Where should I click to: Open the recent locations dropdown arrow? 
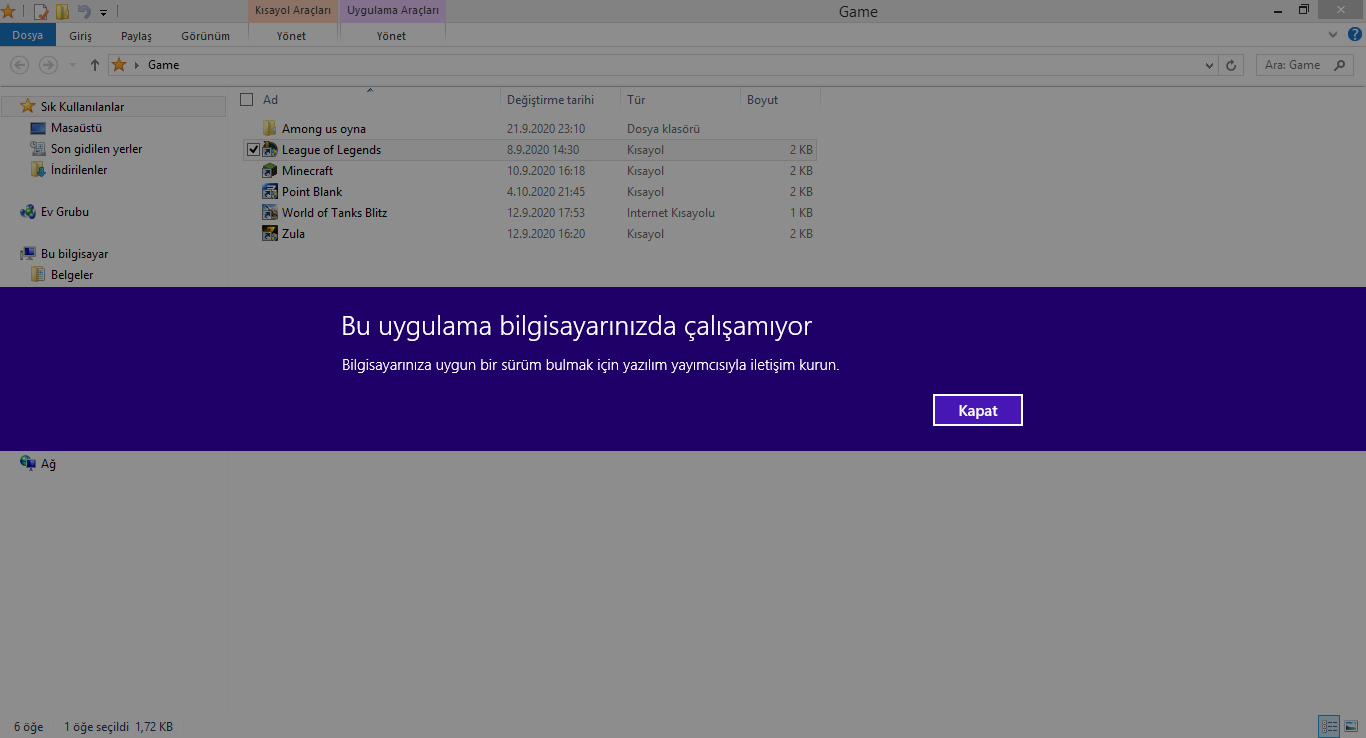coord(72,65)
